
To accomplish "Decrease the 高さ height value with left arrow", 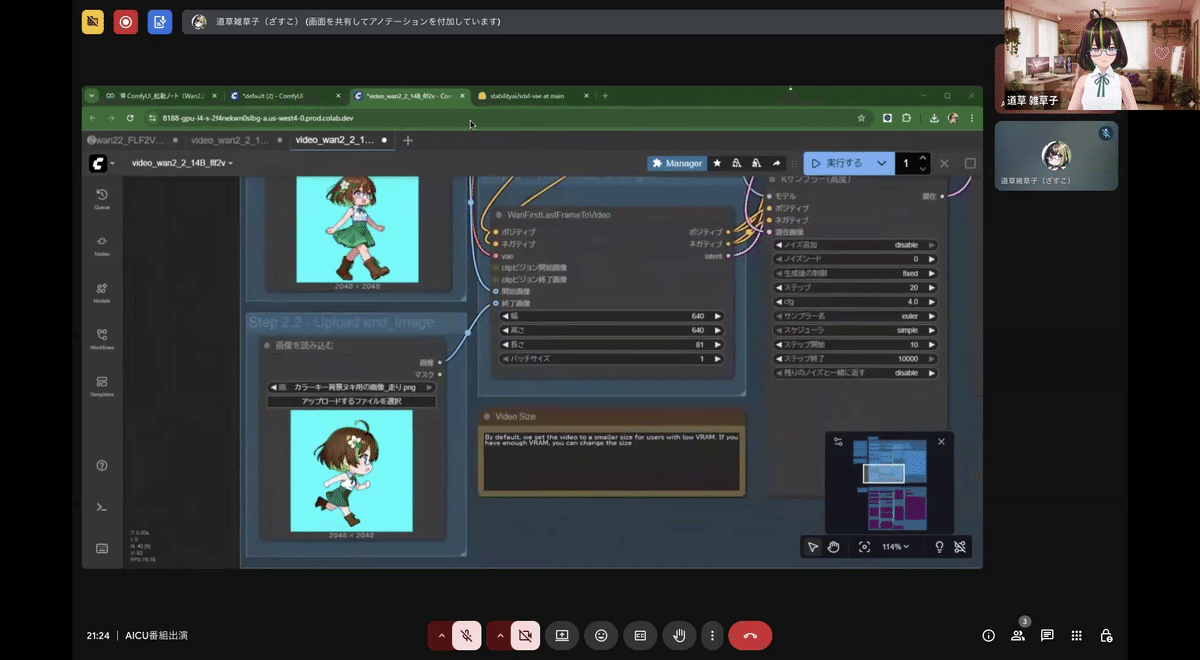I will pos(505,330).
